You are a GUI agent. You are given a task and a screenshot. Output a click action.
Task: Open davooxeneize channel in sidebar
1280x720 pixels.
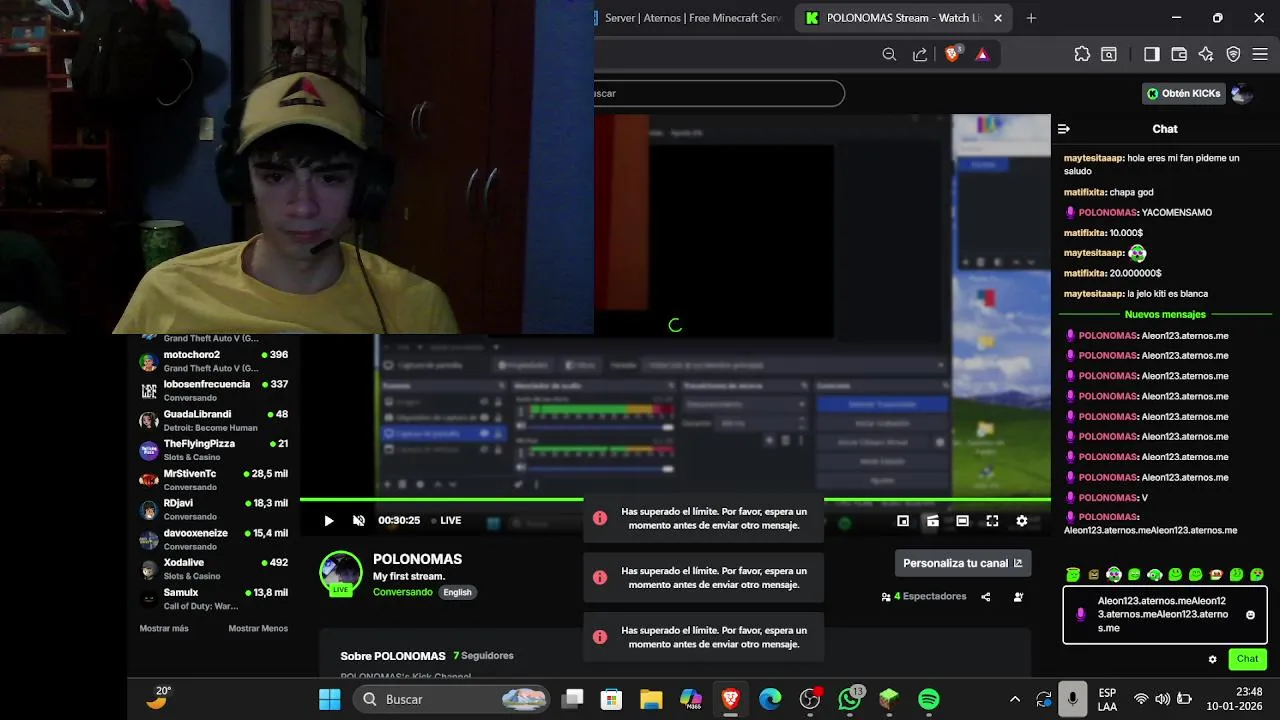(214, 540)
